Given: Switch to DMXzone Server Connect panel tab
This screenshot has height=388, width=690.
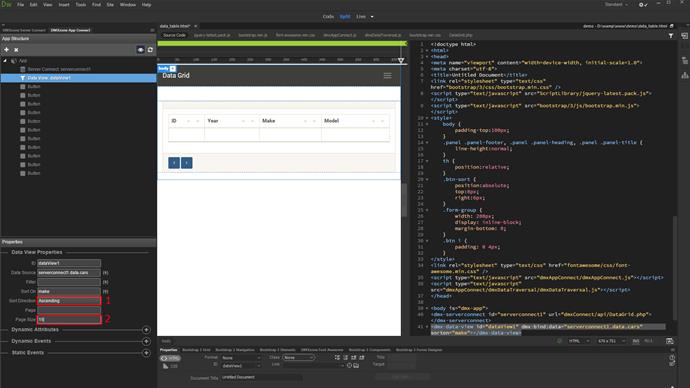Looking at the screenshot, I should coord(24,30).
